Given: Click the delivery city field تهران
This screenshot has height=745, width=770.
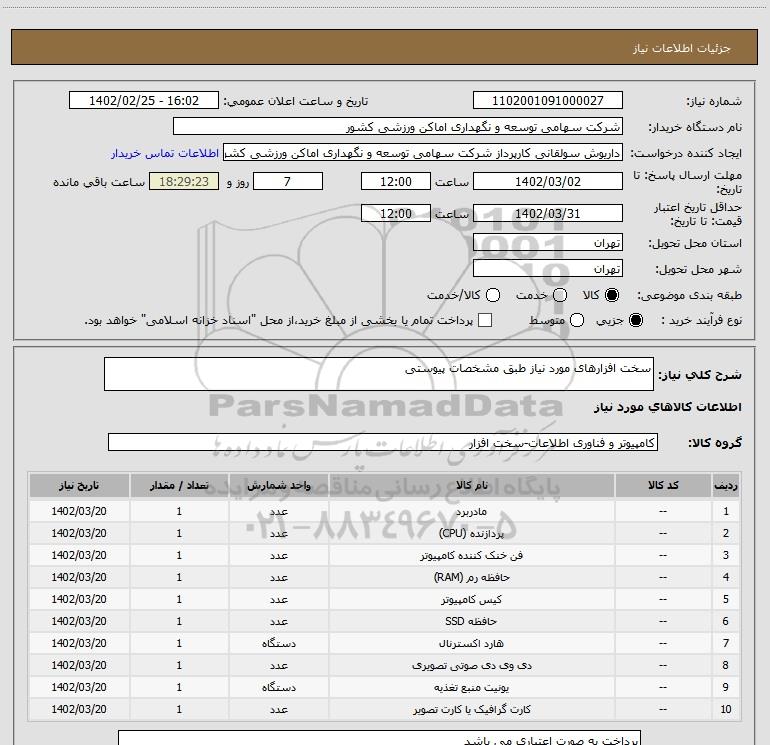Looking at the screenshot, I should 548,269.
